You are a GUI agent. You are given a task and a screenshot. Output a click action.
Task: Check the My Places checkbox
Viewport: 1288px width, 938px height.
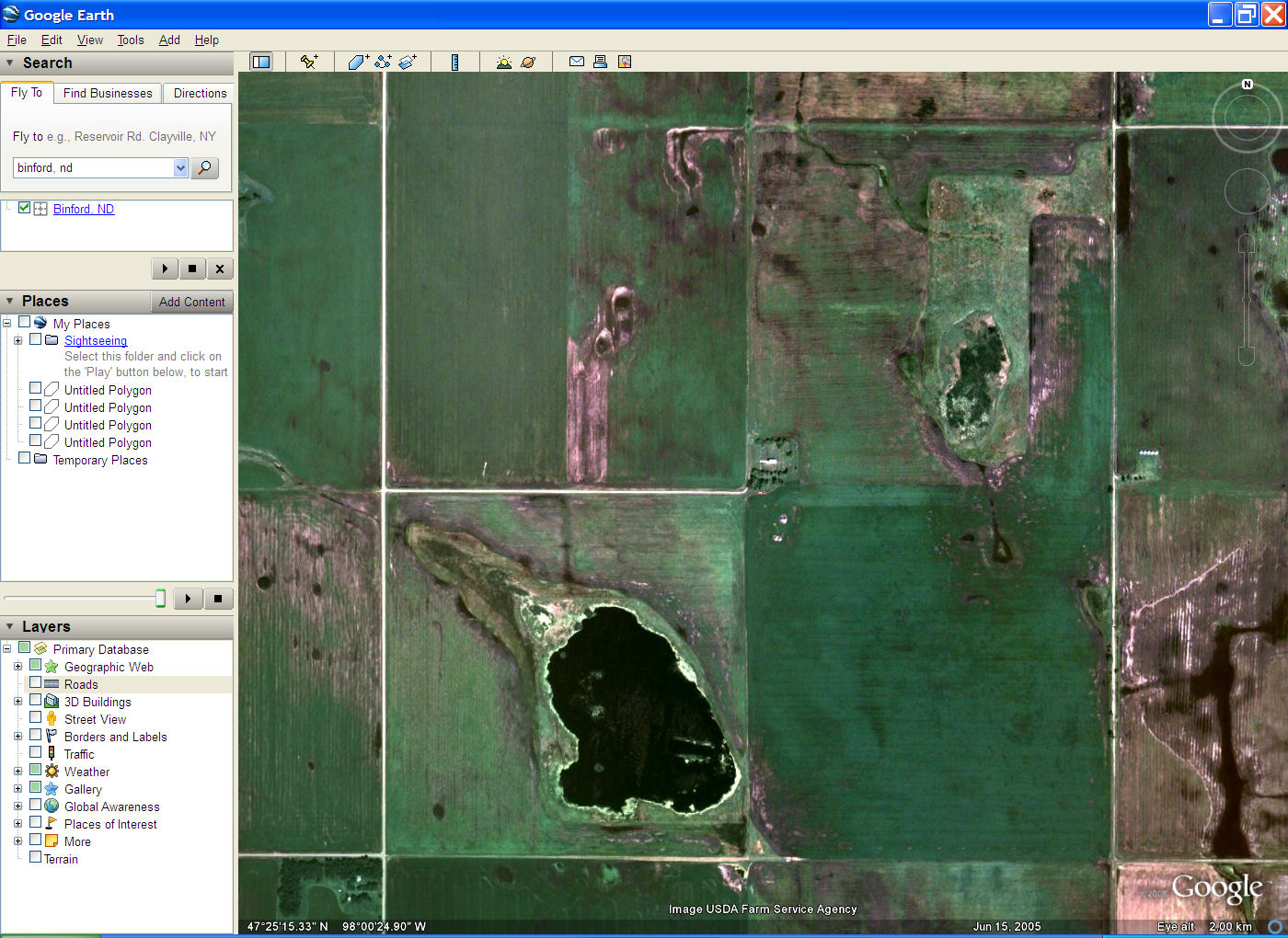click(x=25, y=323)
